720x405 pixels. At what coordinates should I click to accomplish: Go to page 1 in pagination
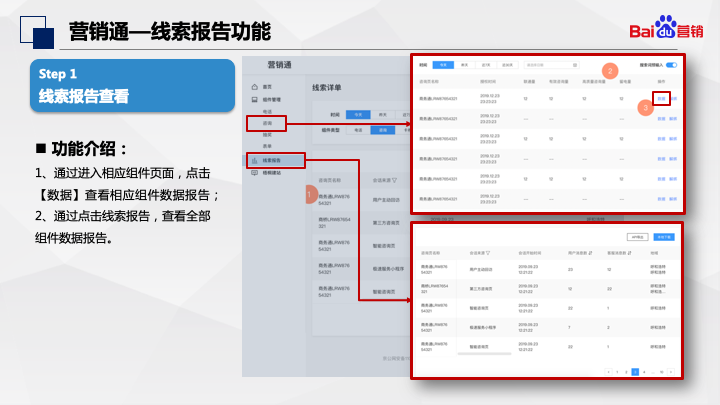[617, 372]
